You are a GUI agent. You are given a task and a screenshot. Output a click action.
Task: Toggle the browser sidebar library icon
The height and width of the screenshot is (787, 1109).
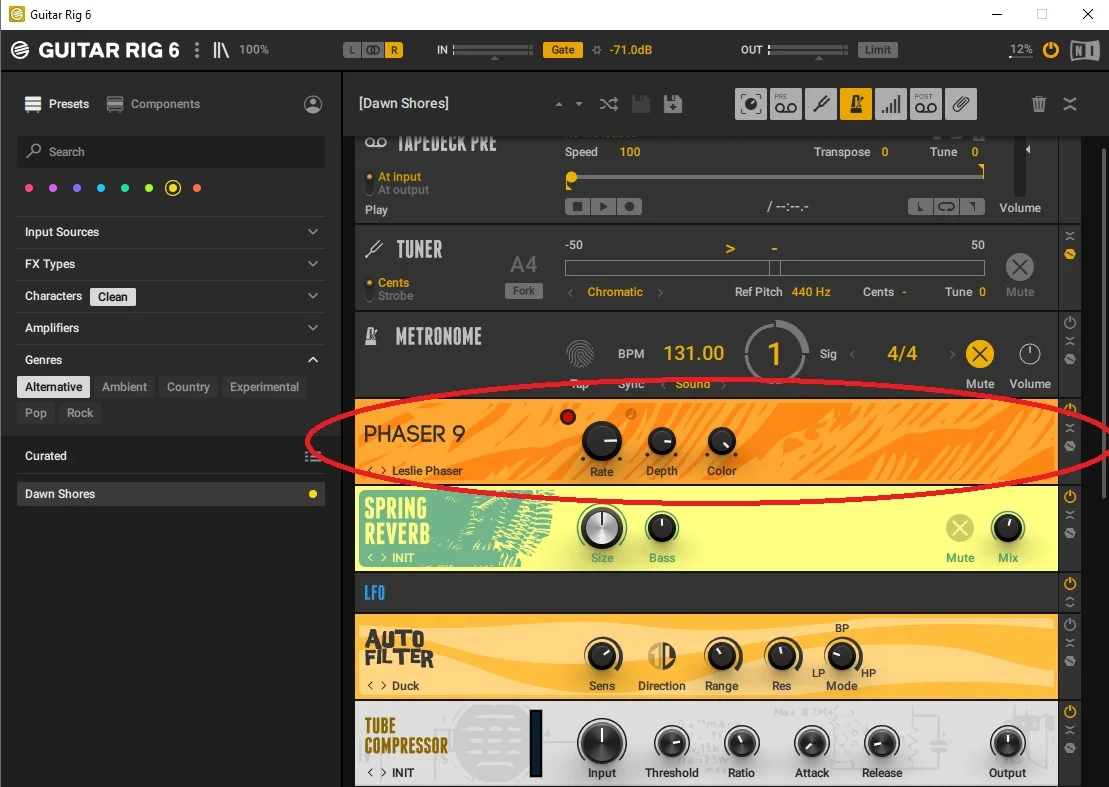pos(221,49)
